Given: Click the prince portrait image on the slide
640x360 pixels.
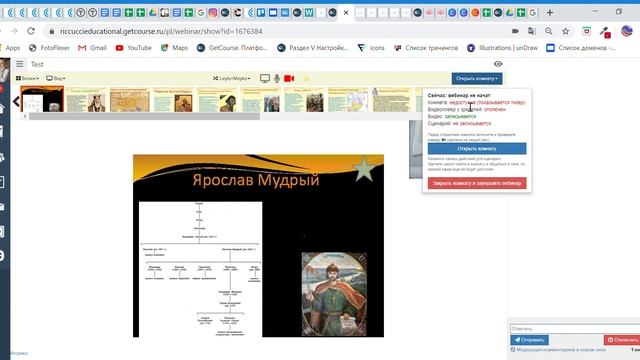Looking at the screenshot, I should pos(334,294).
